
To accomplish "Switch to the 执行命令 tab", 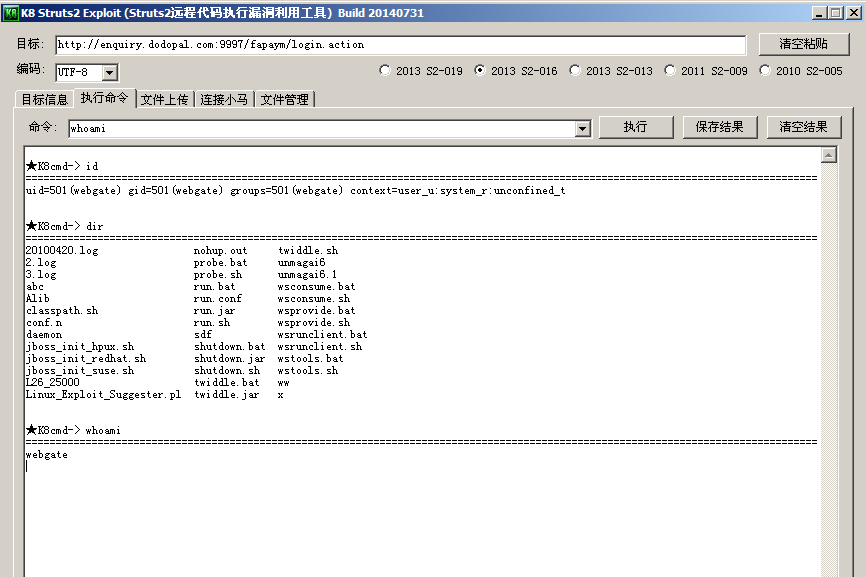I will 104,98.
